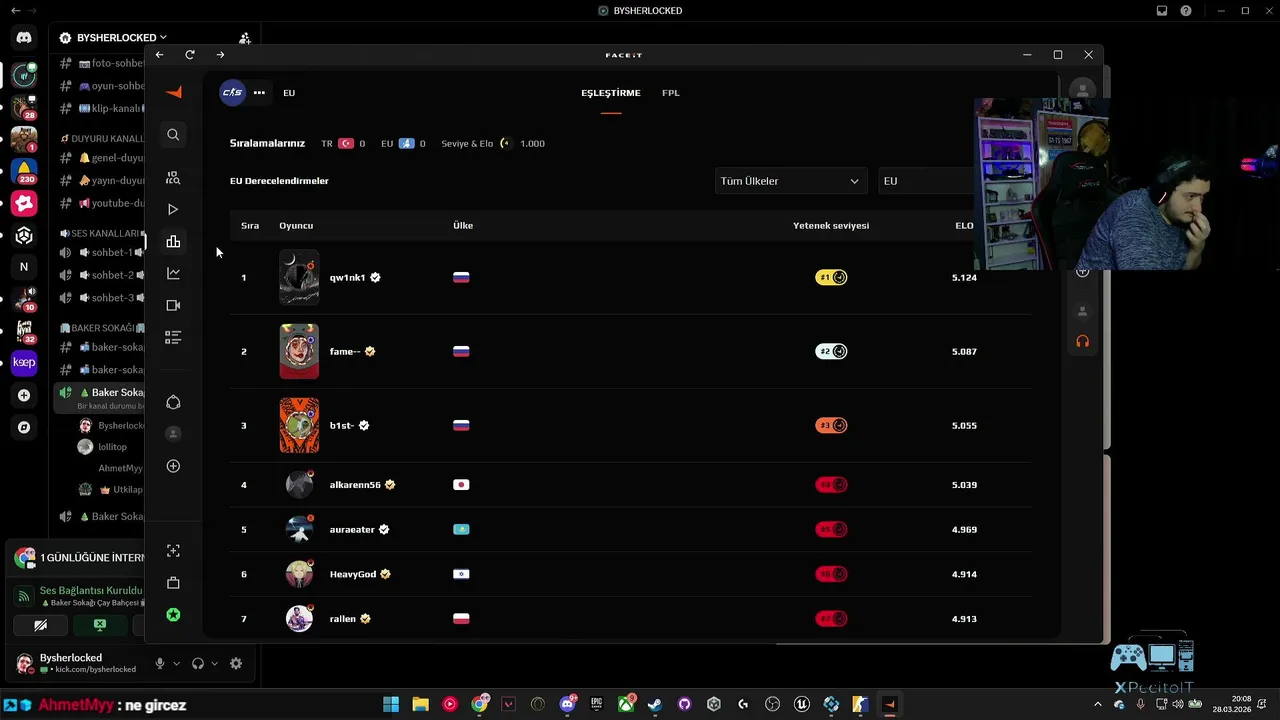1280x720 pixels.
Task: Open rallen player profile
Action: 343,619
